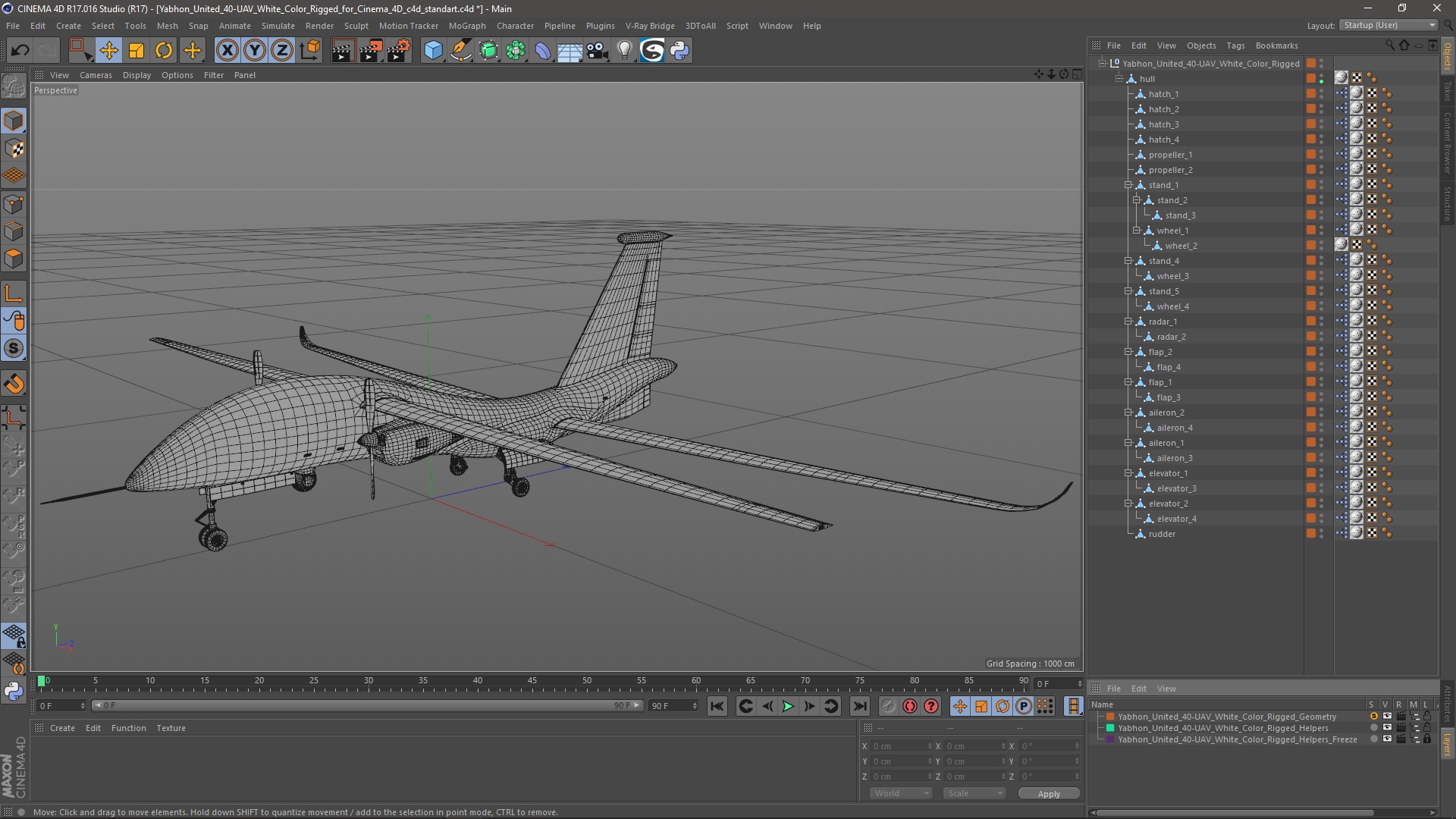This screenshot has height=819, width=1456.
Task: Select the rudder object
Action: [1162, 534]
